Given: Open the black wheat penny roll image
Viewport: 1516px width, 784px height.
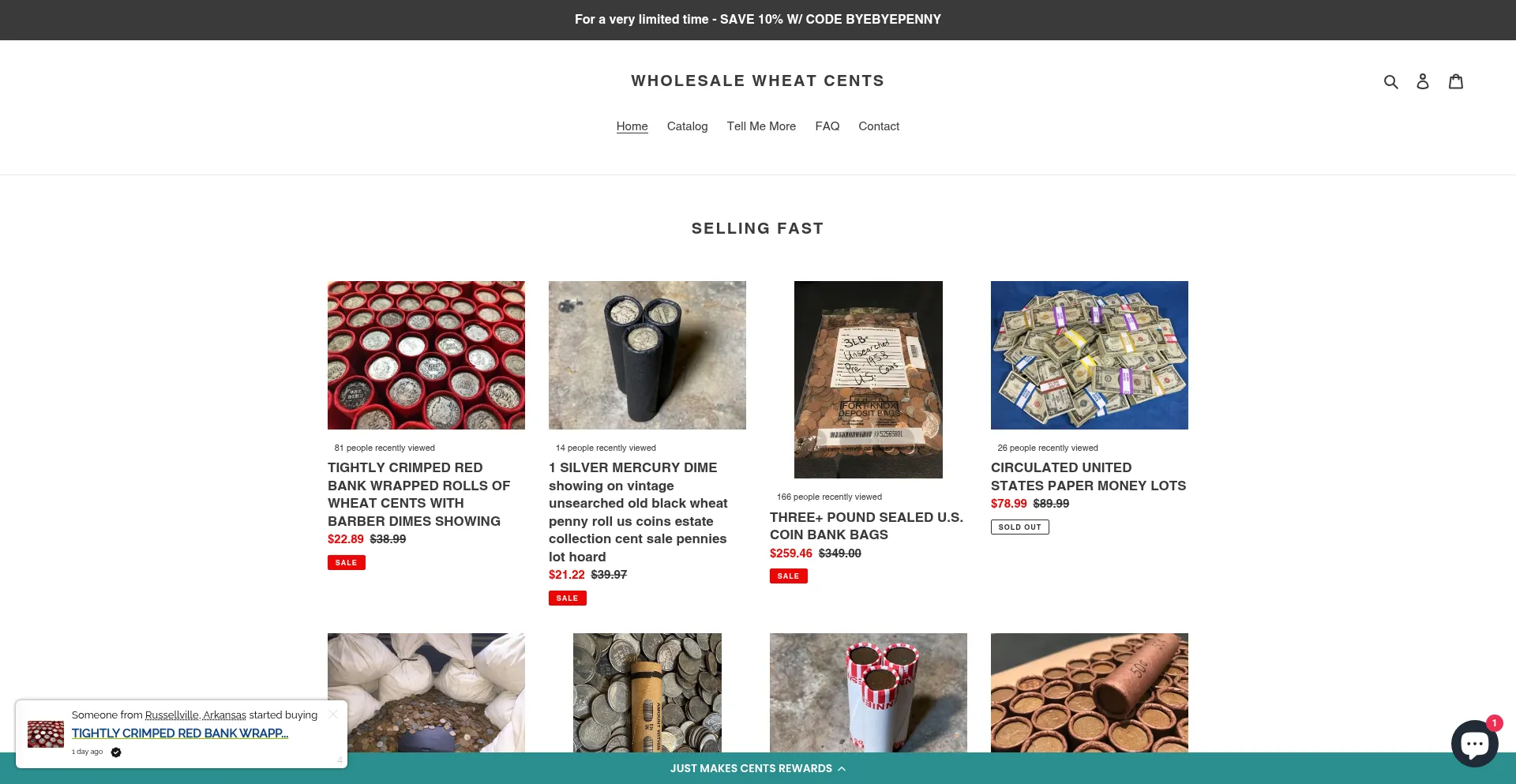Looking at the screenshot, I should point(647,355).
